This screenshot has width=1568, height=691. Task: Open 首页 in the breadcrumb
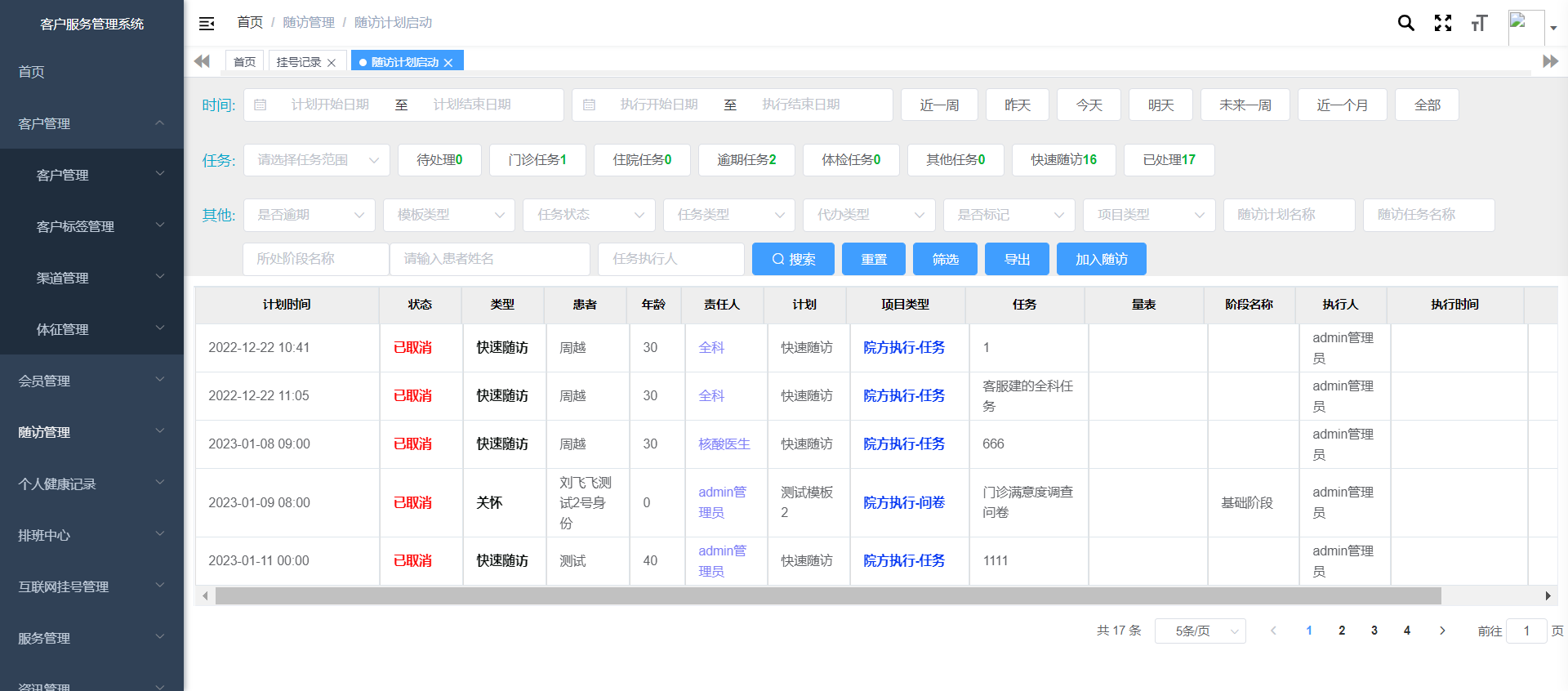(x=250, y=23)
